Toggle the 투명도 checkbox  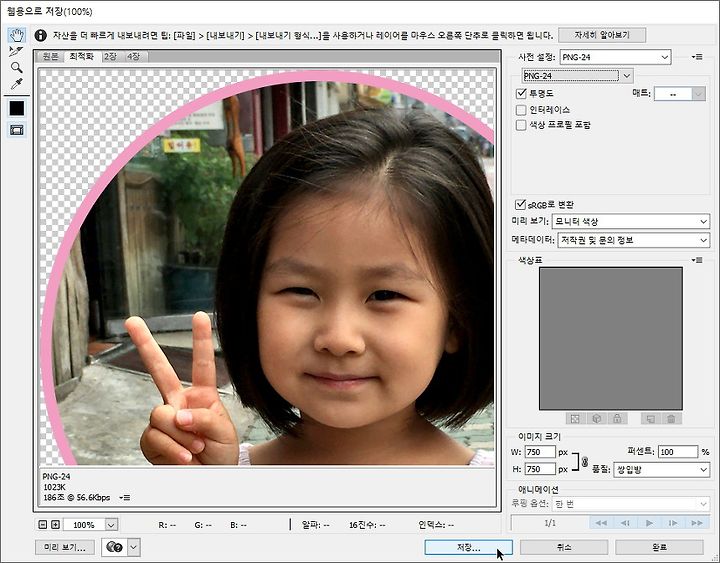521,94
